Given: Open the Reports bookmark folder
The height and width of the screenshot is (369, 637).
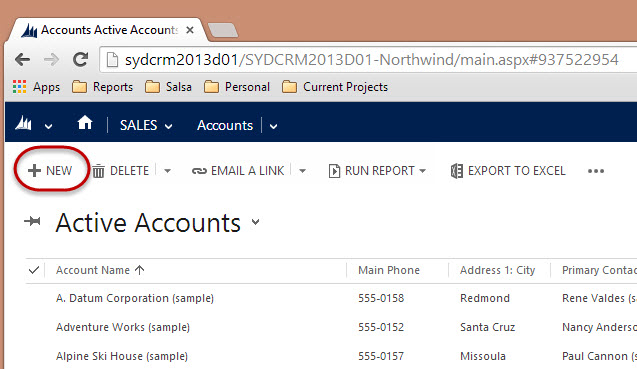Looking at the screenshot, I should tap(102, 87).
